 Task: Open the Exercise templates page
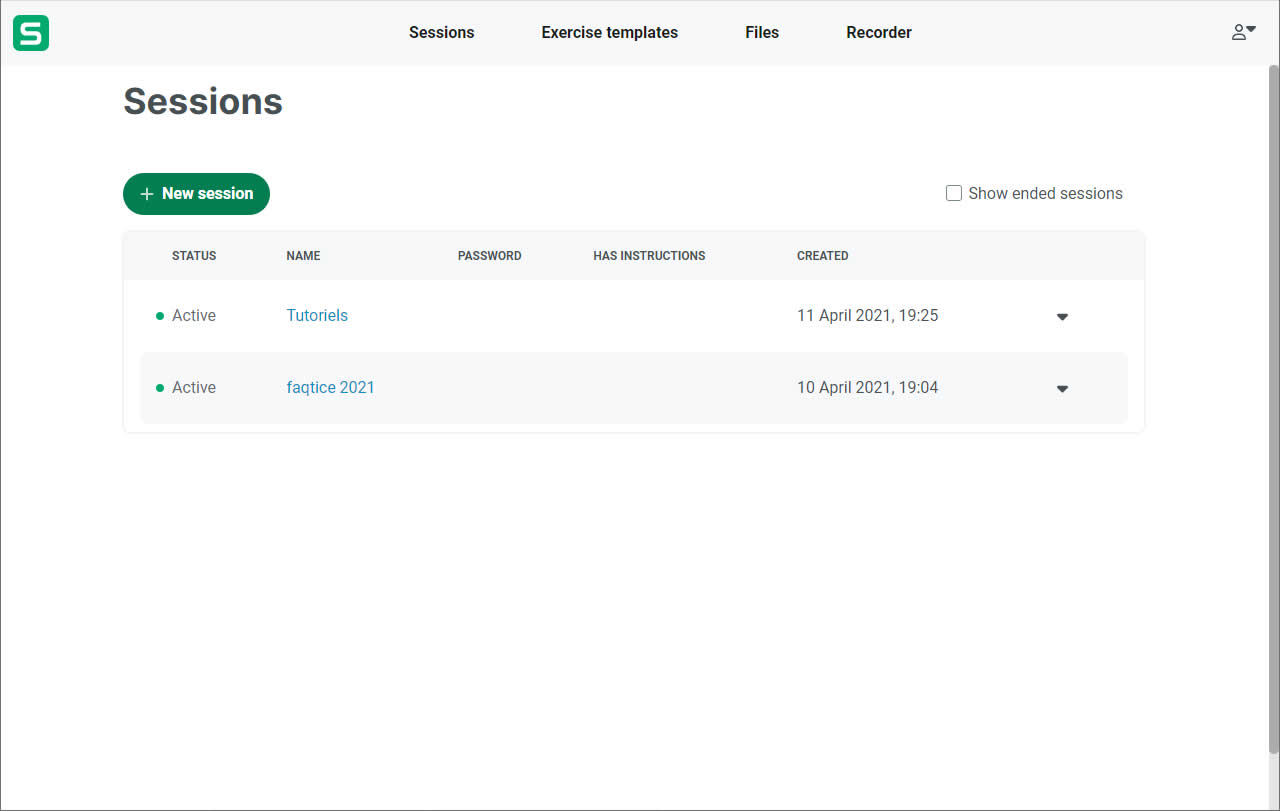609,32
